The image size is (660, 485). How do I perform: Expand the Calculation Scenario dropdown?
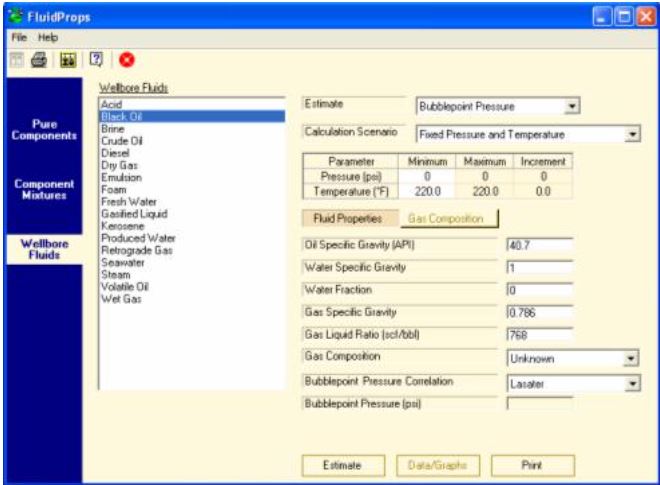click(x=632, y=134)
